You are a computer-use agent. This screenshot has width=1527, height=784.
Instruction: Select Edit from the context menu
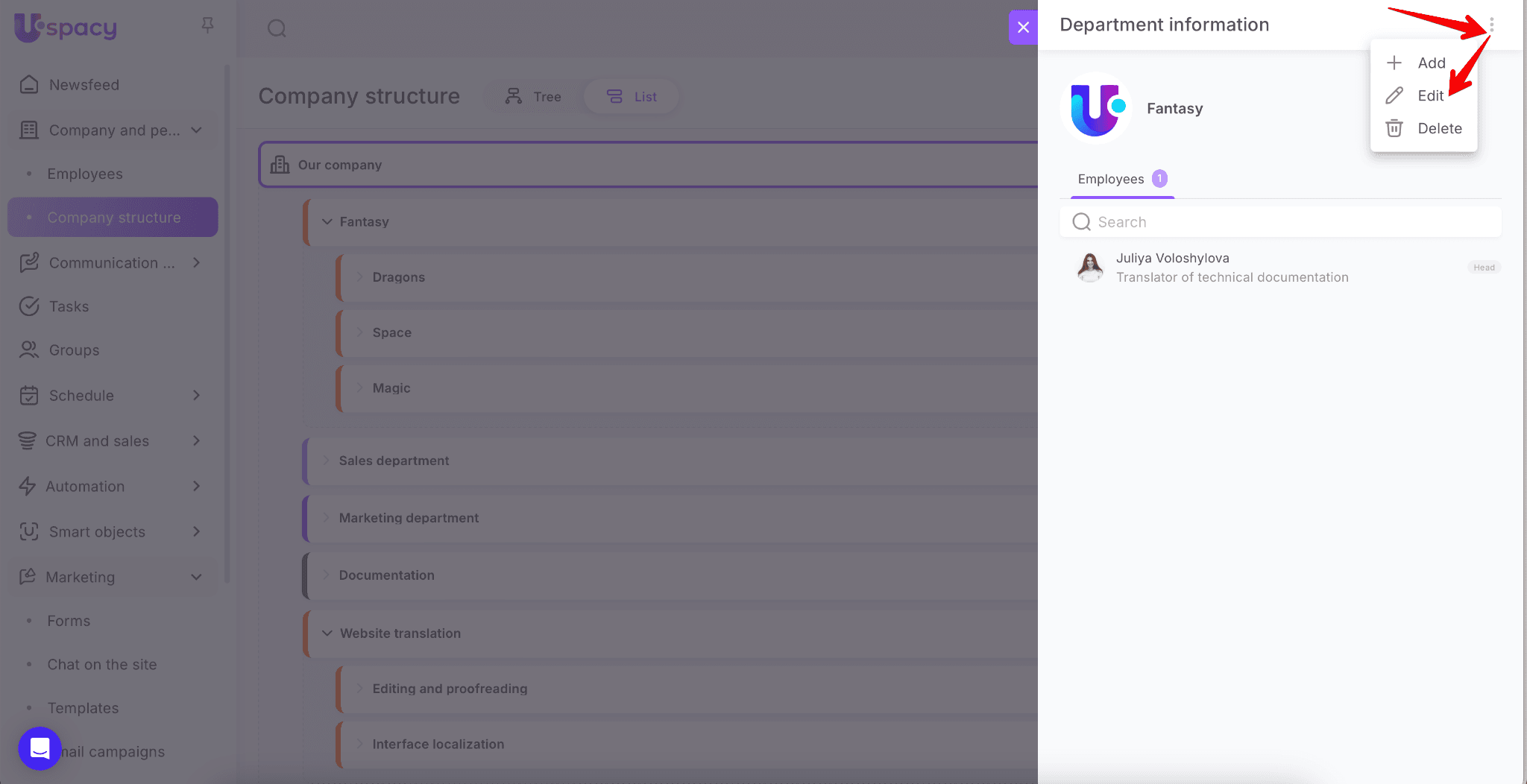tap(1429, 96)
